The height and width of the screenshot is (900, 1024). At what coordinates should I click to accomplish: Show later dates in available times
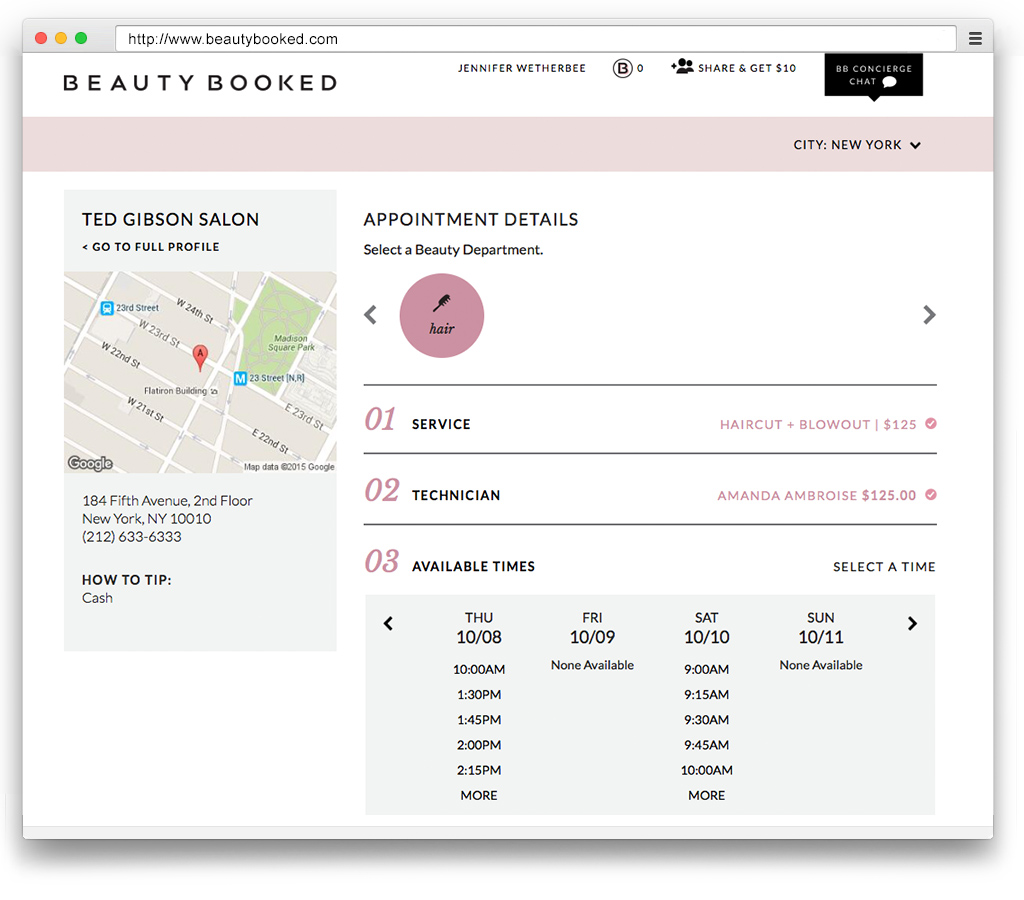click(x=912, y=624)
